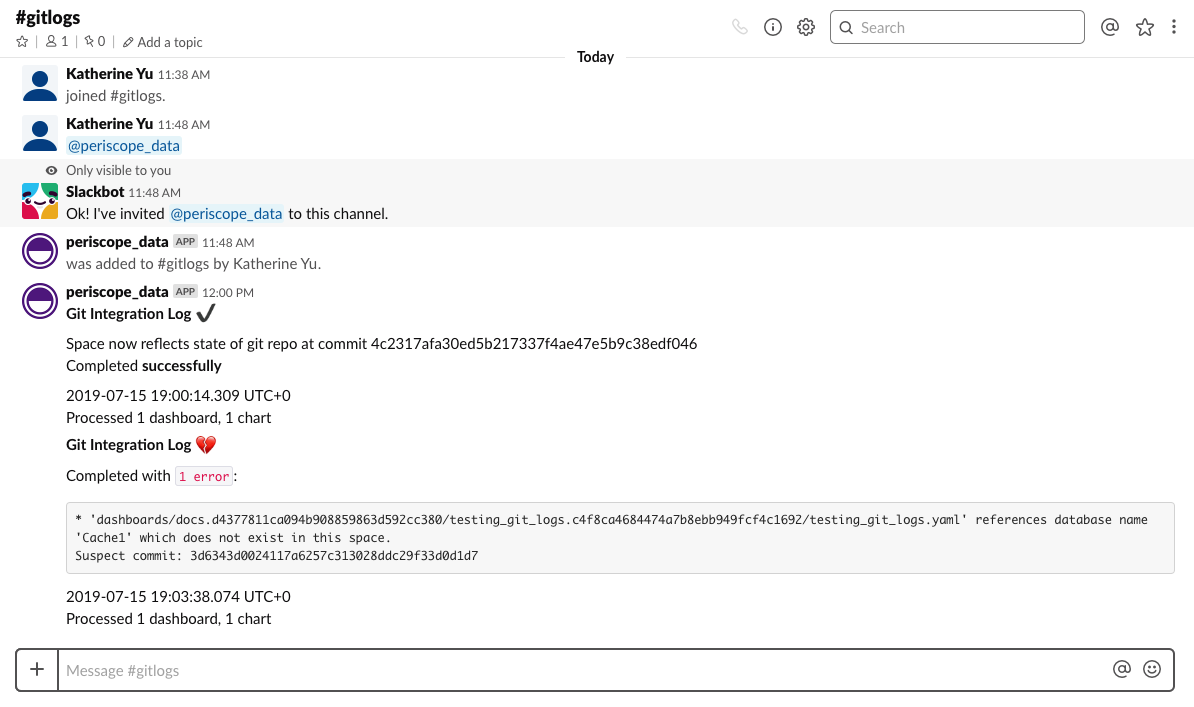The height and width of the screenshot is (707, 1194).
Task: Open periscope_data avatar at 11:48 AM
Action: click(x=40, y=251)
